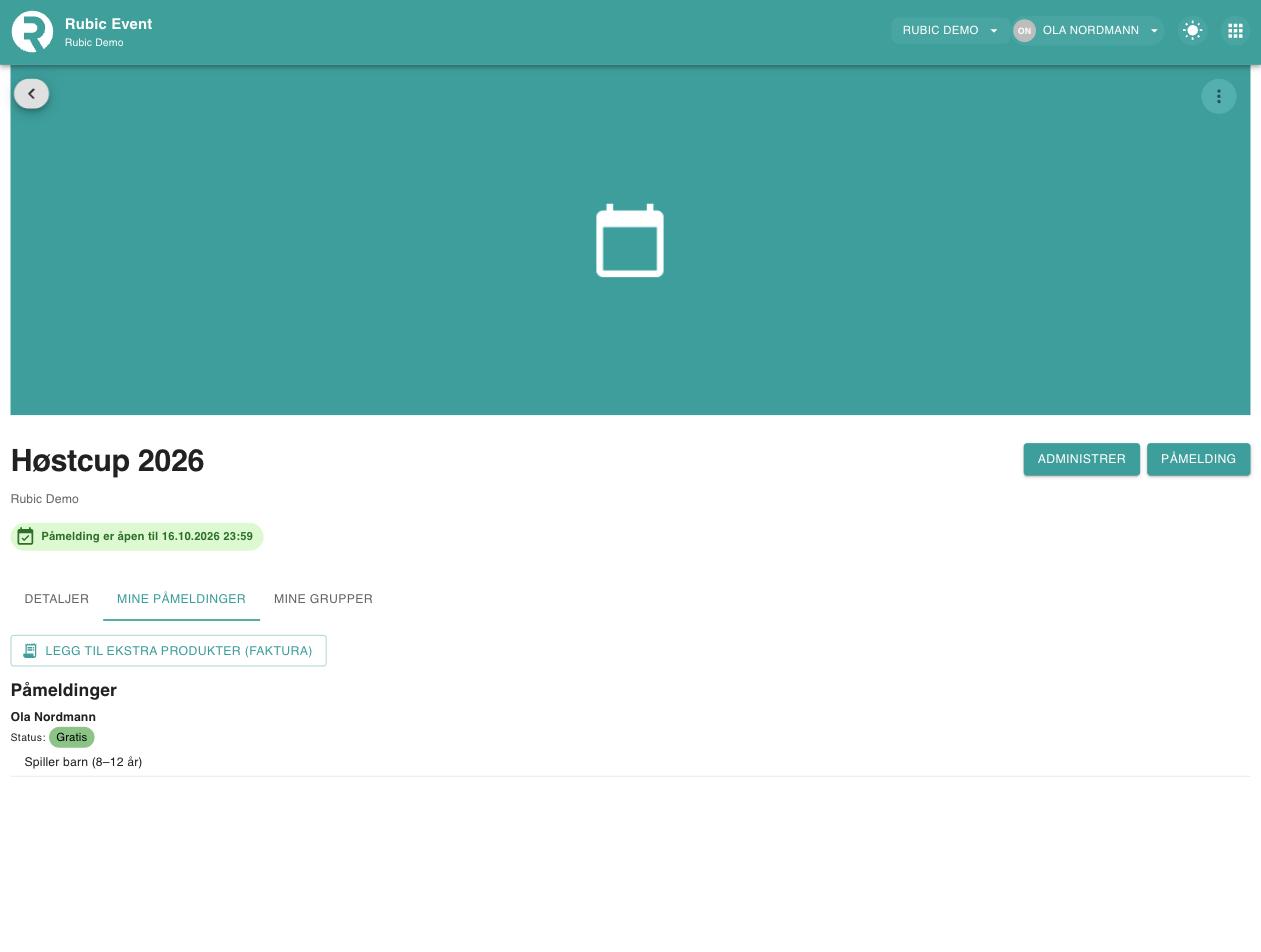
Task: Go back using the chevron arrow button
Action: [x=32, y=94]
